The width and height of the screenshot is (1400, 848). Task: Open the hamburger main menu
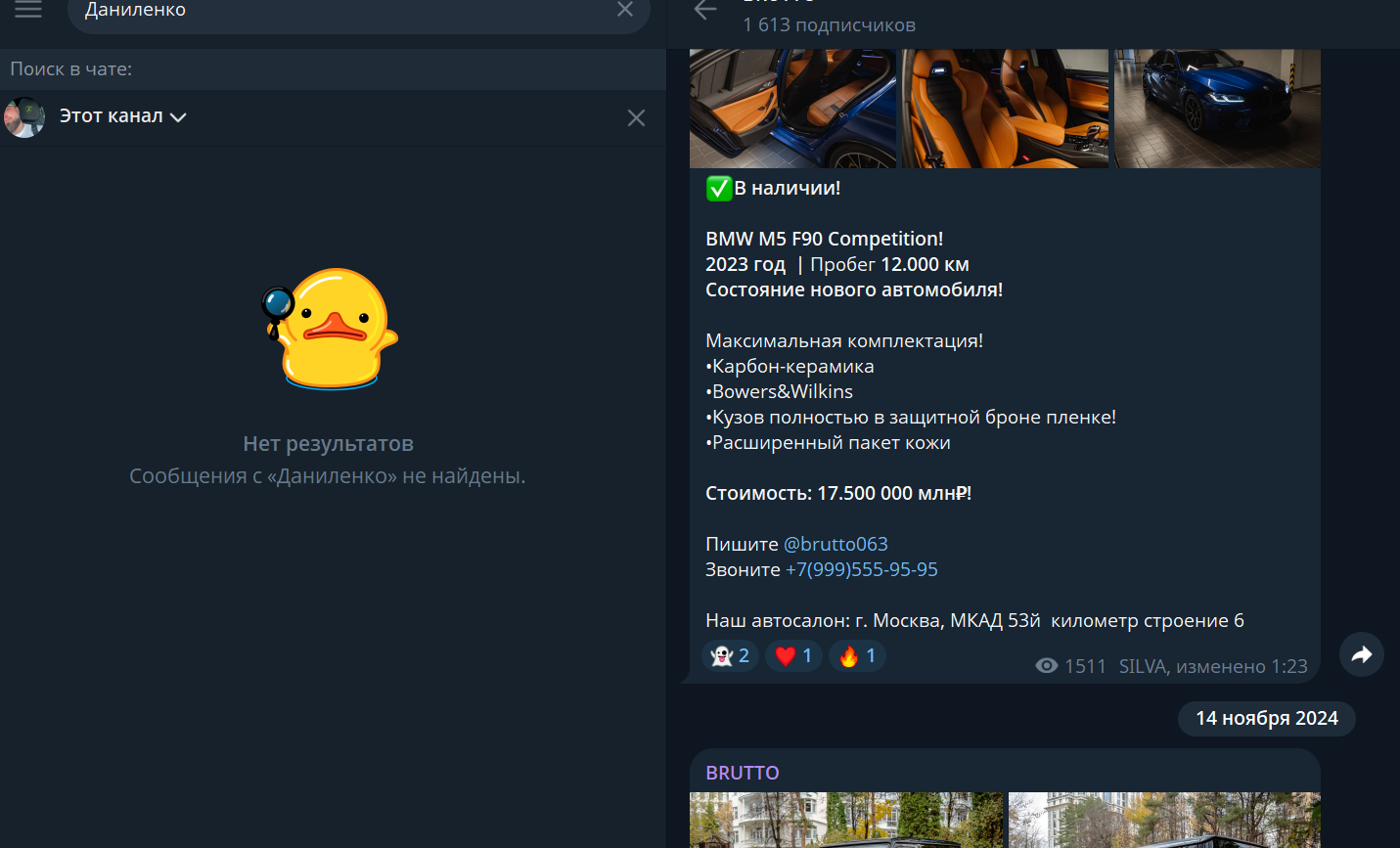point(28,10)
